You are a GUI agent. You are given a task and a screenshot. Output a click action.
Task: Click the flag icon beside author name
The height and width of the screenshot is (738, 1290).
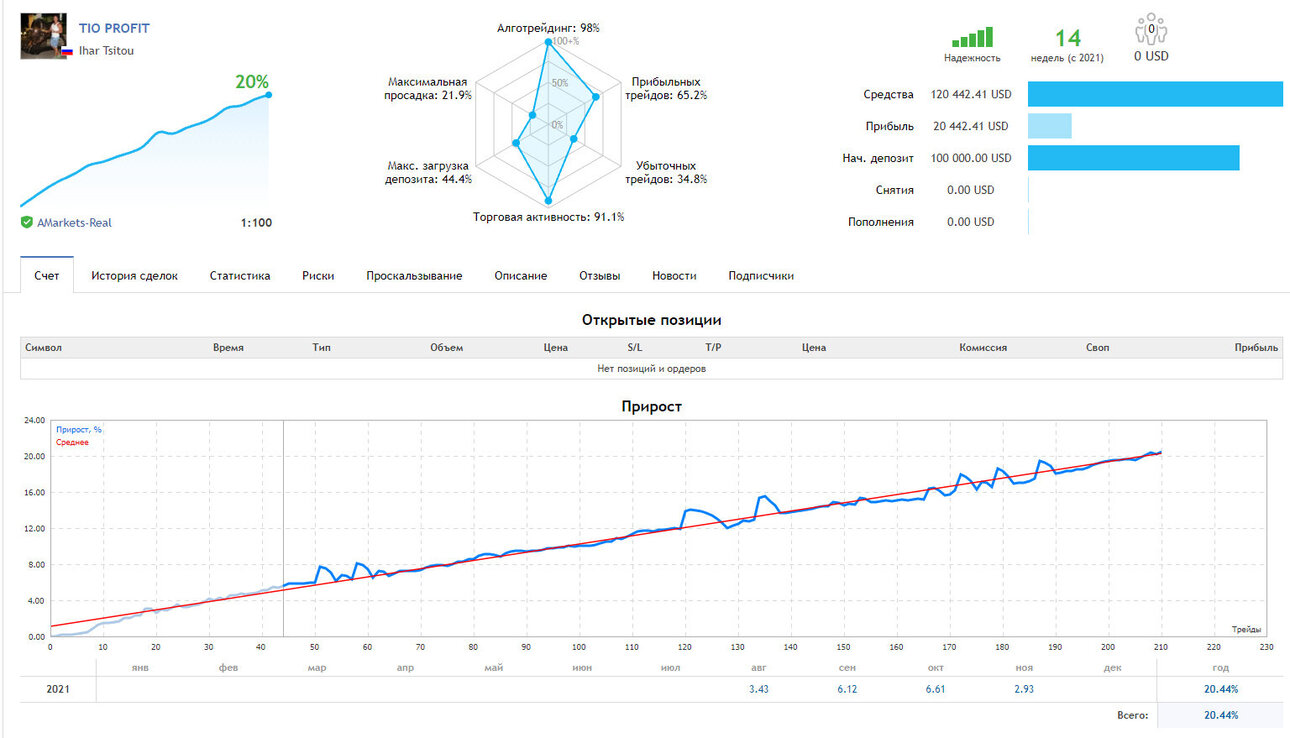(x=67, y=51)
